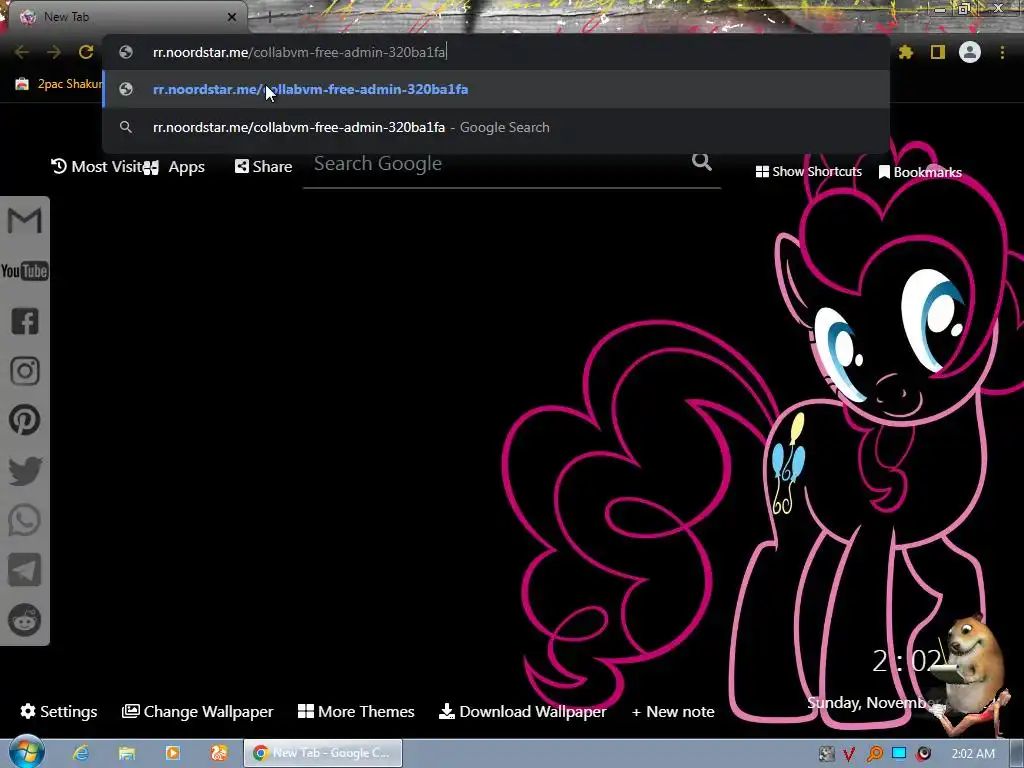Launch Internet Explorer from taskbar
The image size is (1024, 768).
pos(80,753)
